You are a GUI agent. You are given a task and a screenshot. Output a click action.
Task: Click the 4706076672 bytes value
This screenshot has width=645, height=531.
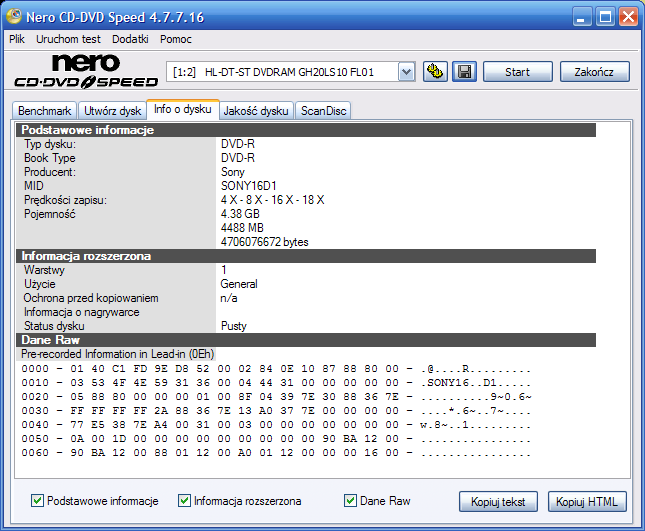264,242
